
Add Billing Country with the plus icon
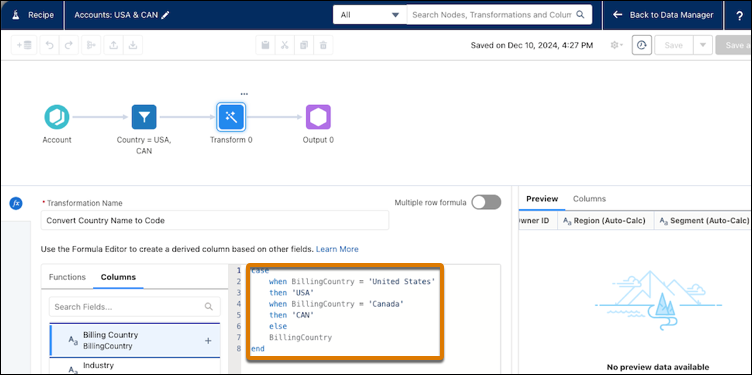tap(208, 340)
